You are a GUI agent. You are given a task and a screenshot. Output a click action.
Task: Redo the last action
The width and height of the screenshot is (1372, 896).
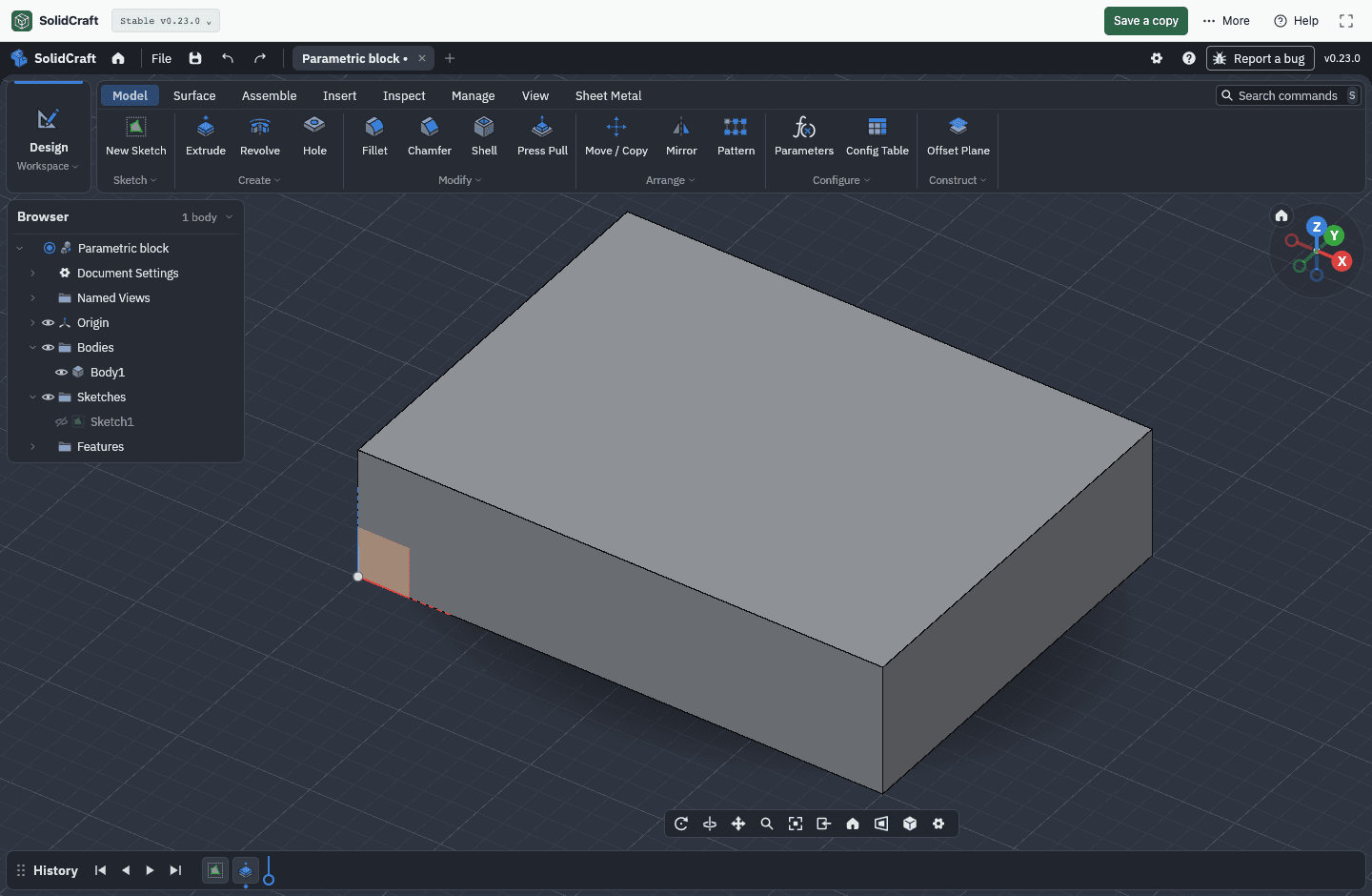coord(260,58)
